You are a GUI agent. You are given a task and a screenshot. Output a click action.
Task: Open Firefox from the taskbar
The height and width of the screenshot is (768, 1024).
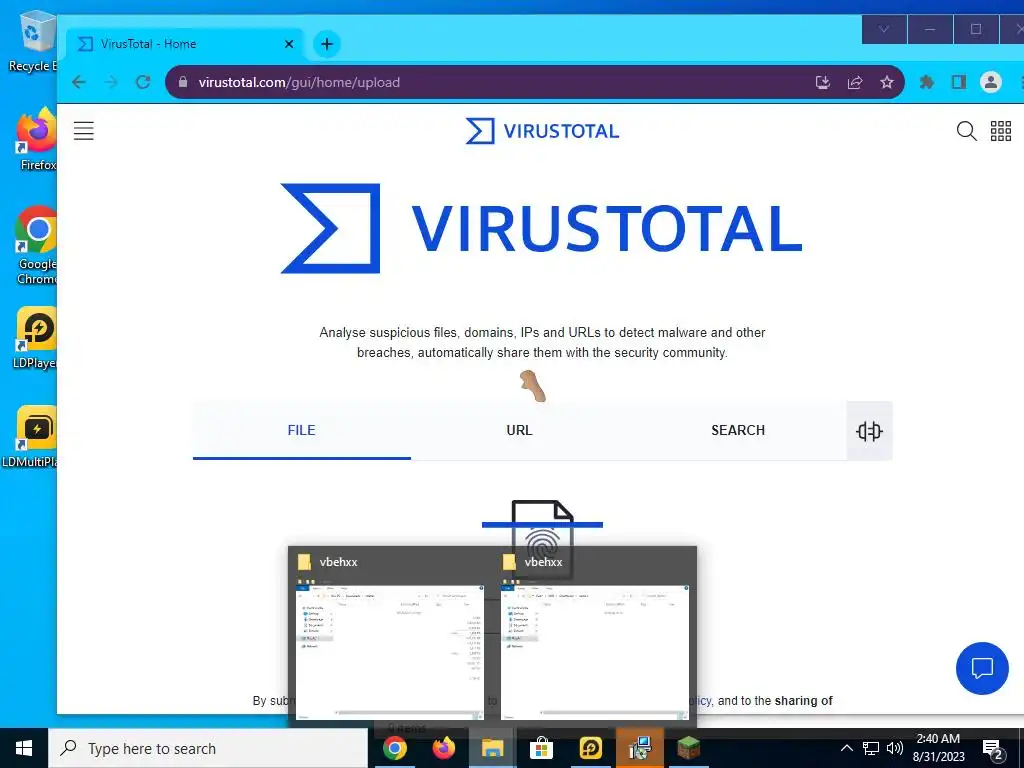click(444, 748)
